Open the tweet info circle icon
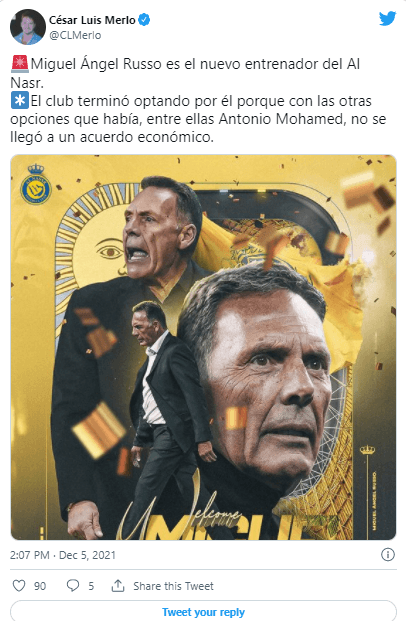The width and height of the screenshot is (406, 621). pyautogui.click(x=388, y=554)
